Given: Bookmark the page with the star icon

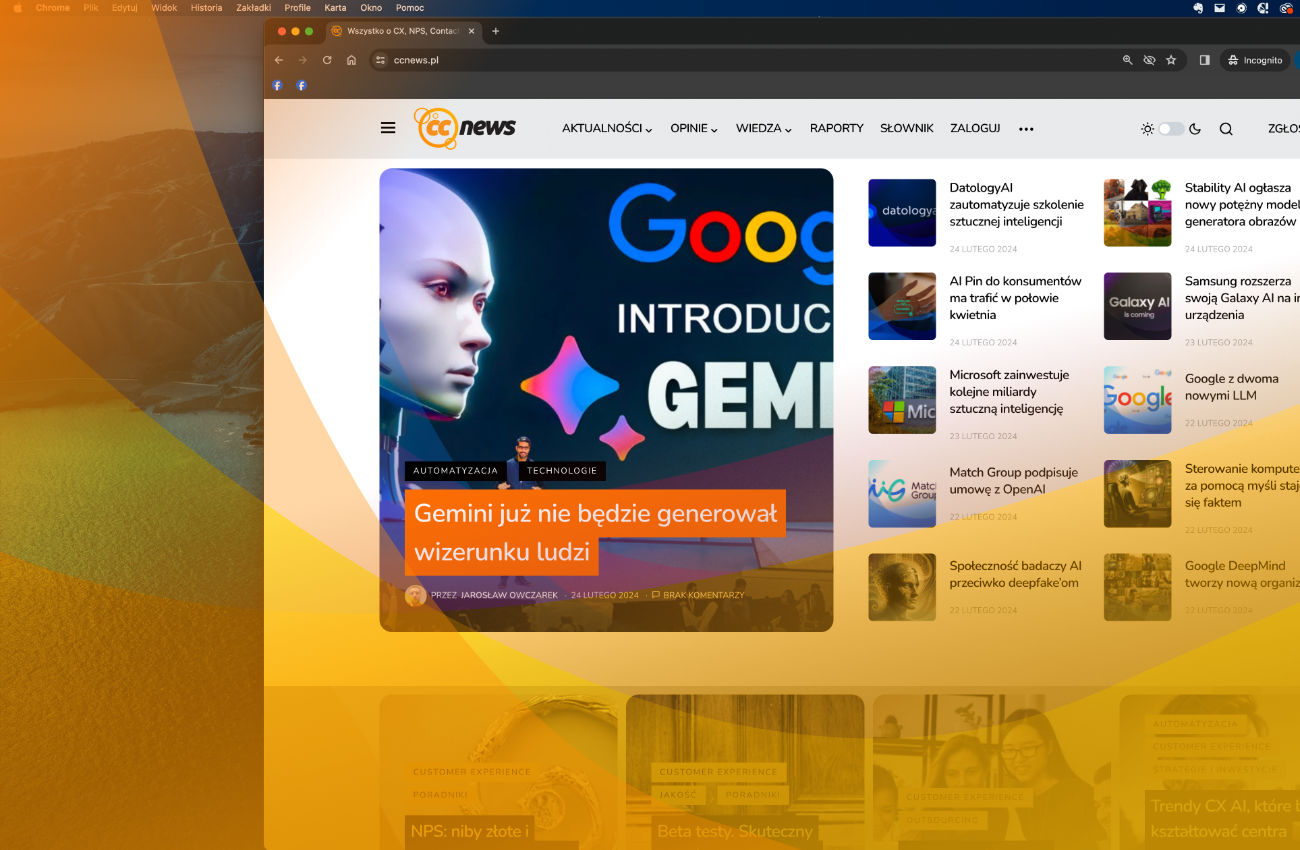Looking at the screenshot, I should point(1171,60).
